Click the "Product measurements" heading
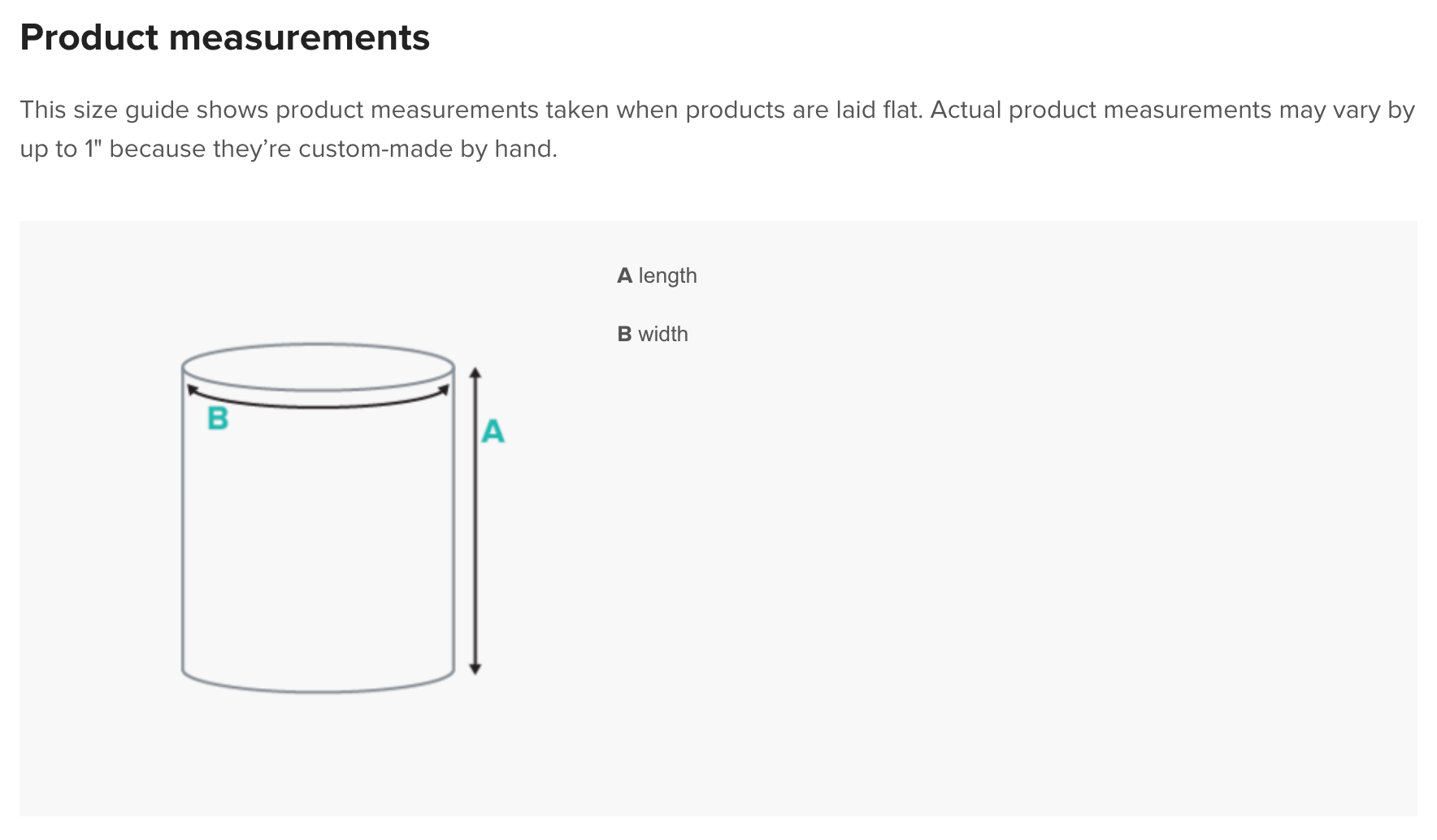This screenshot has width=1437, height=840. [224, 38]
